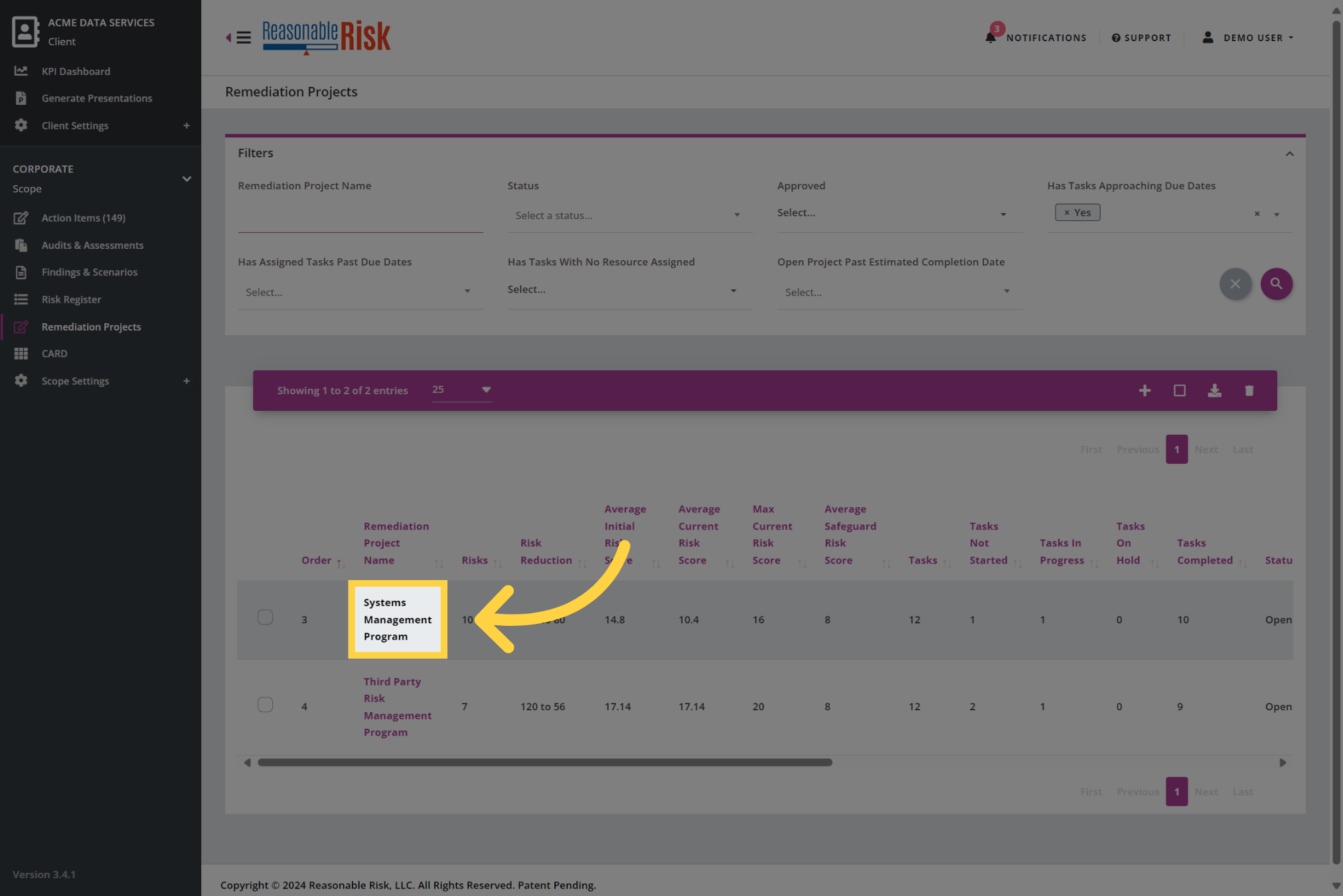1343x896 pixels.
Task: Open Audits & Assessments page
Action: [92, 245]
